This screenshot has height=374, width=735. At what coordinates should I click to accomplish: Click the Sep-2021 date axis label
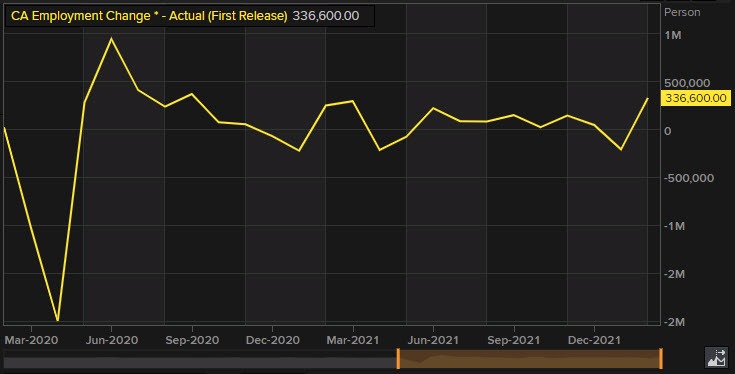(x=514, y=340)
